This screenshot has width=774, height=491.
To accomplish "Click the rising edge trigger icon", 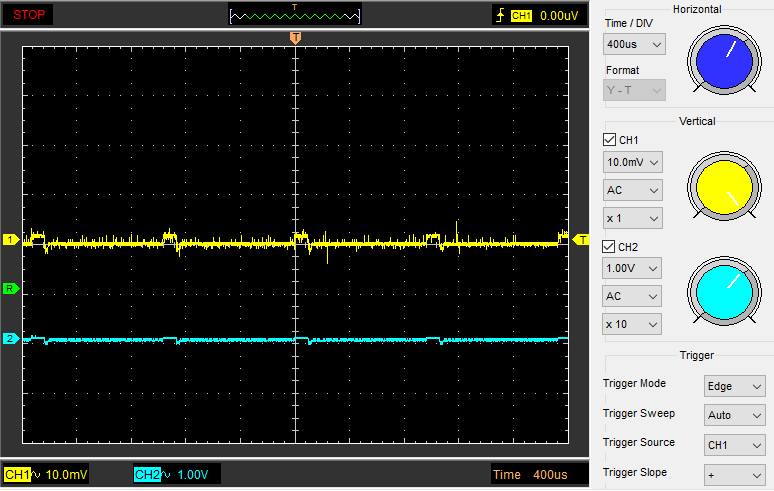I will [499, 16].
